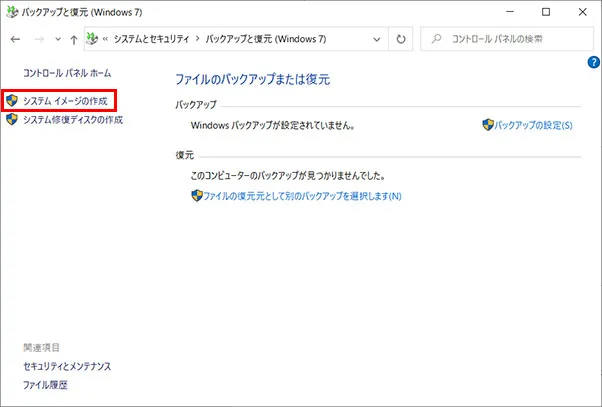
Task: Open recent locations dropdown chevron
Action: pyautogui.click(x=58, y=39)
